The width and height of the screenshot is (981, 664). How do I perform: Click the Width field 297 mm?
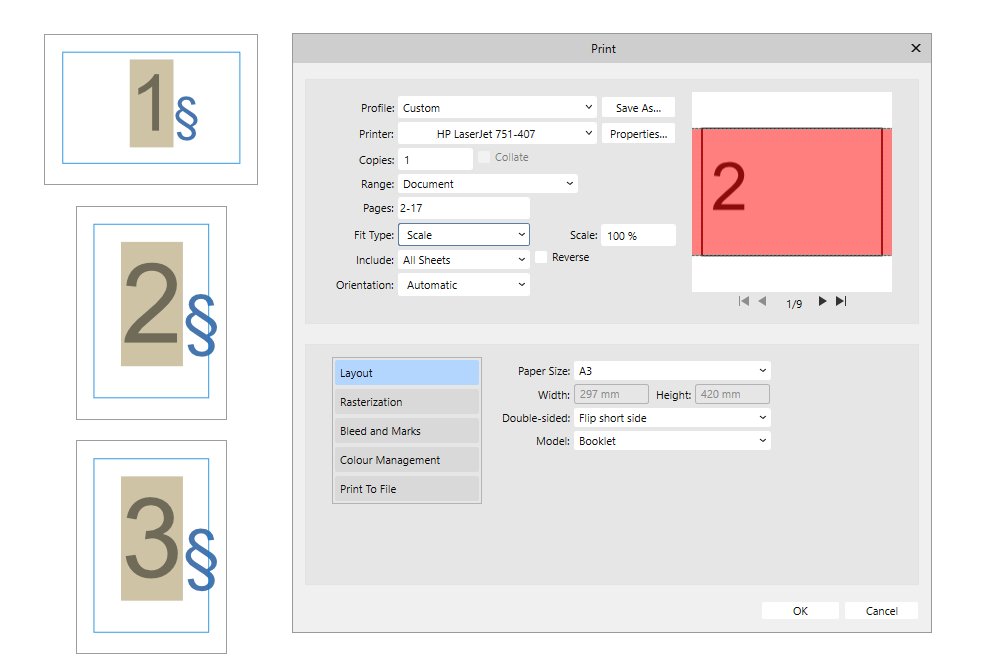point(611,394)
